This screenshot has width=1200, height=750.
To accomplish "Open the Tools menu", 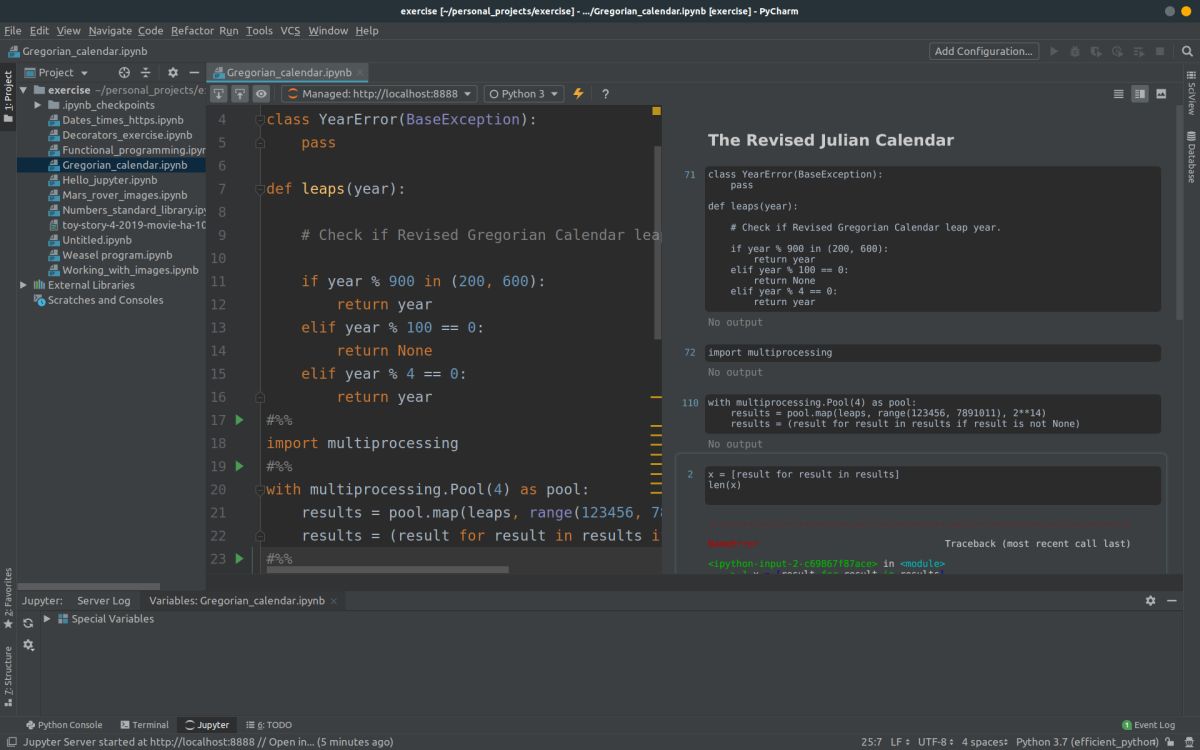I will click(x=259, y=31).
